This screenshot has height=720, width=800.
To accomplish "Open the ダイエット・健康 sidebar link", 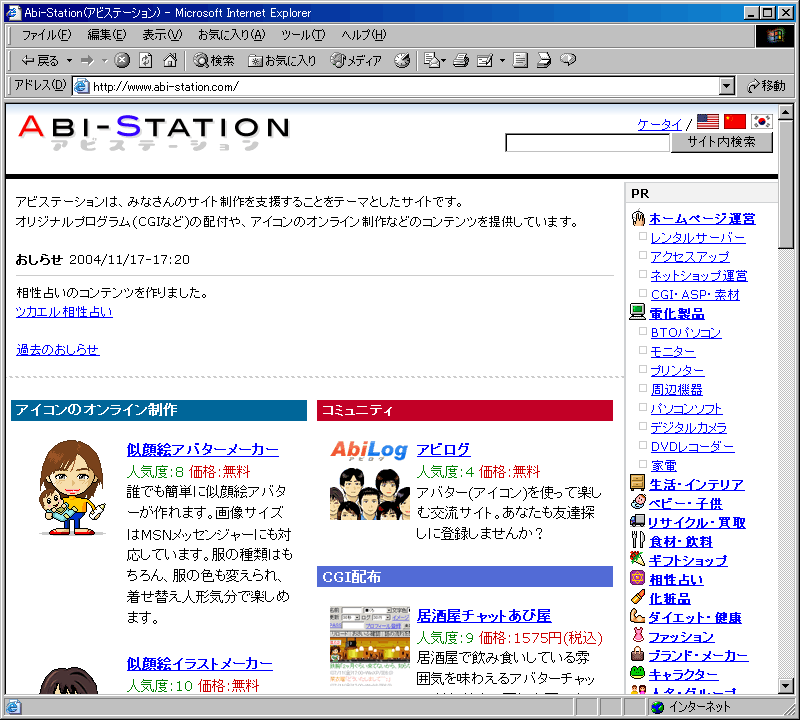I will point(695,617).
